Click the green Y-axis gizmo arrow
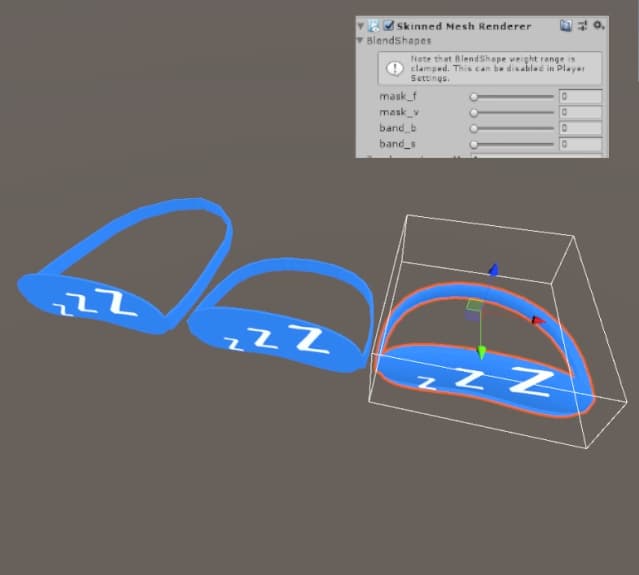639x575 pixels. click(481, 351)
